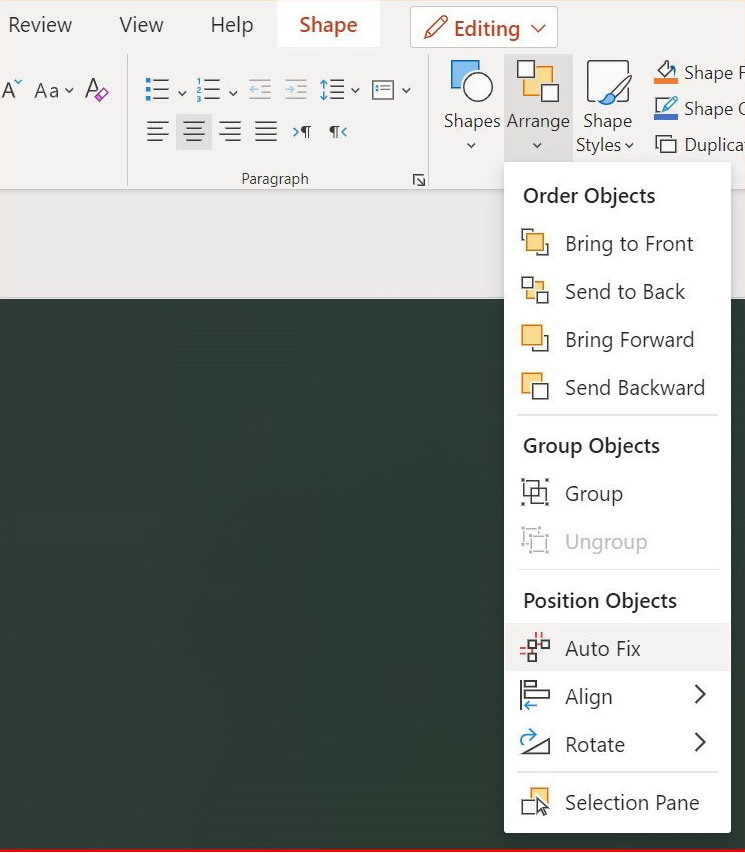Click the Auto Fix icon
Image resolution: width=745 pixels, height=853 pixels.
[x=535, y=647]
